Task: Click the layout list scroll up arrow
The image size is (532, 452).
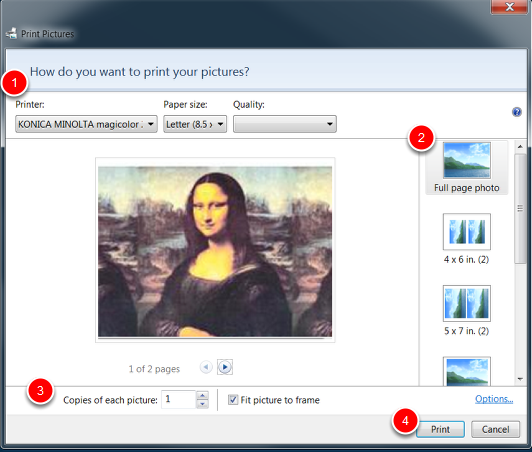Action: click(520, 147)
